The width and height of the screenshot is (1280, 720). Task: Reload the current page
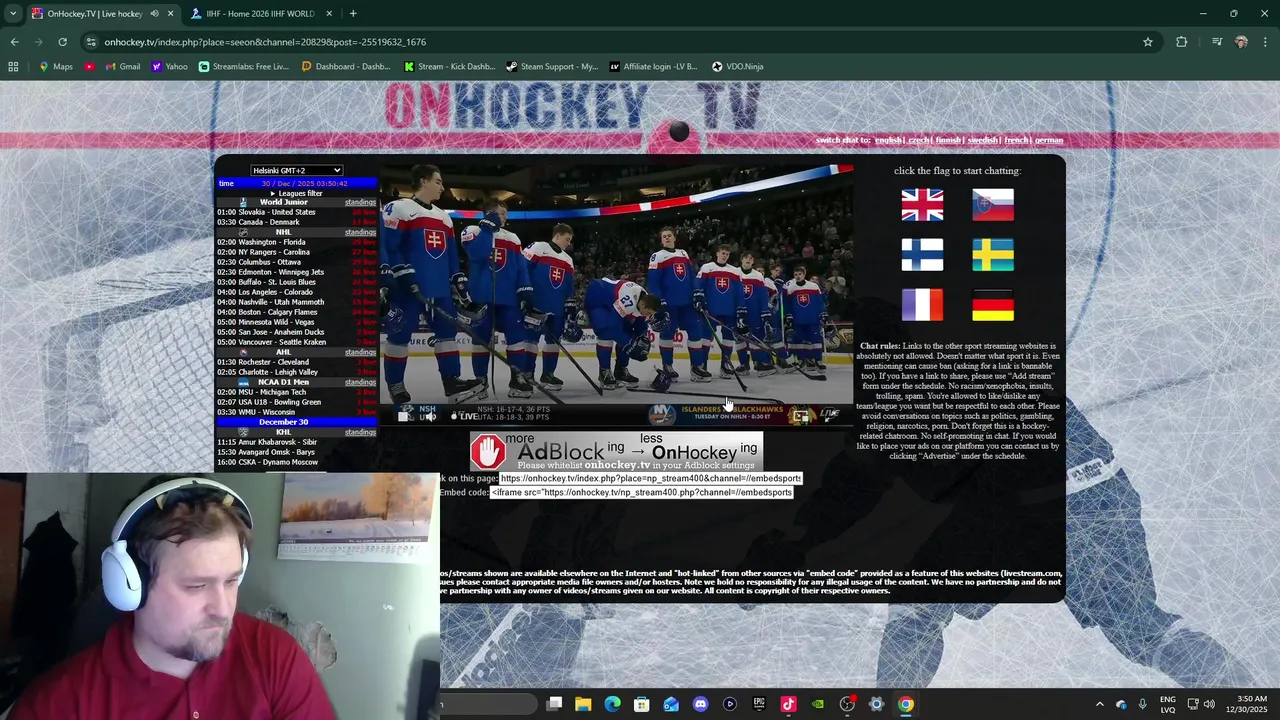tap(62, 42)
